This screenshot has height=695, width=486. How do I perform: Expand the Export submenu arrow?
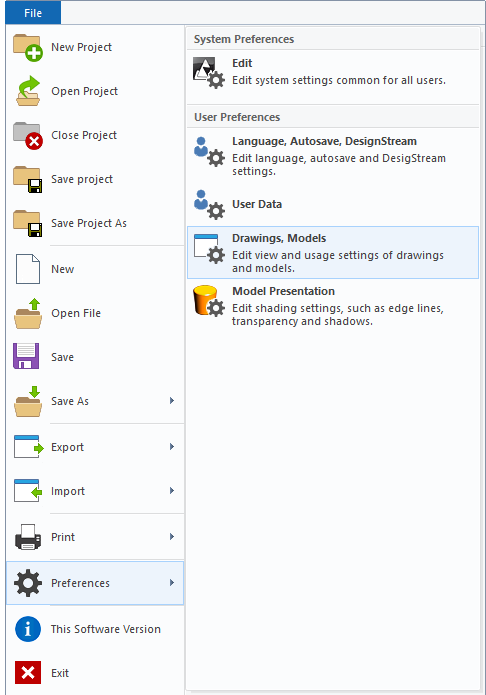(x=172, y=447)
